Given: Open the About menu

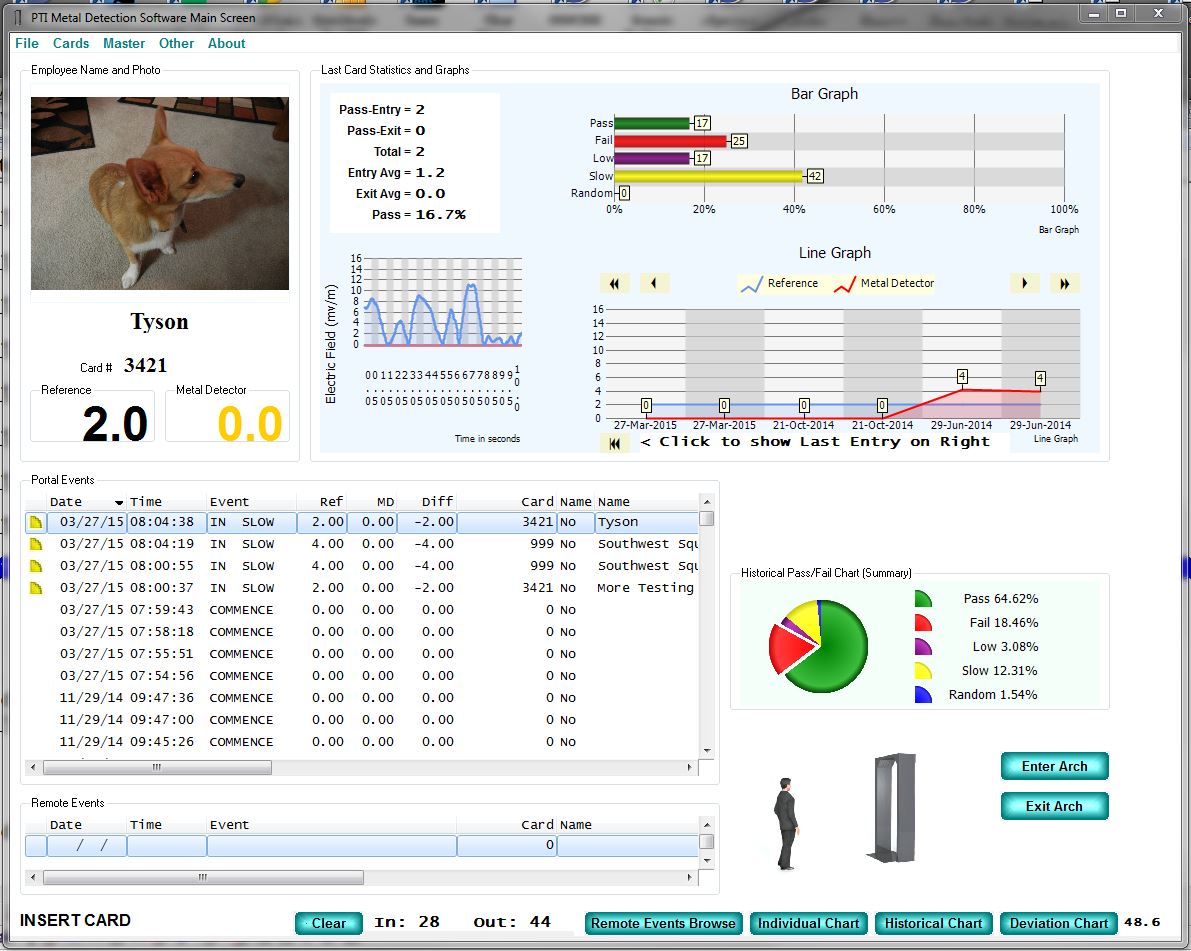Looking at the screenshot, I should 226,43.
